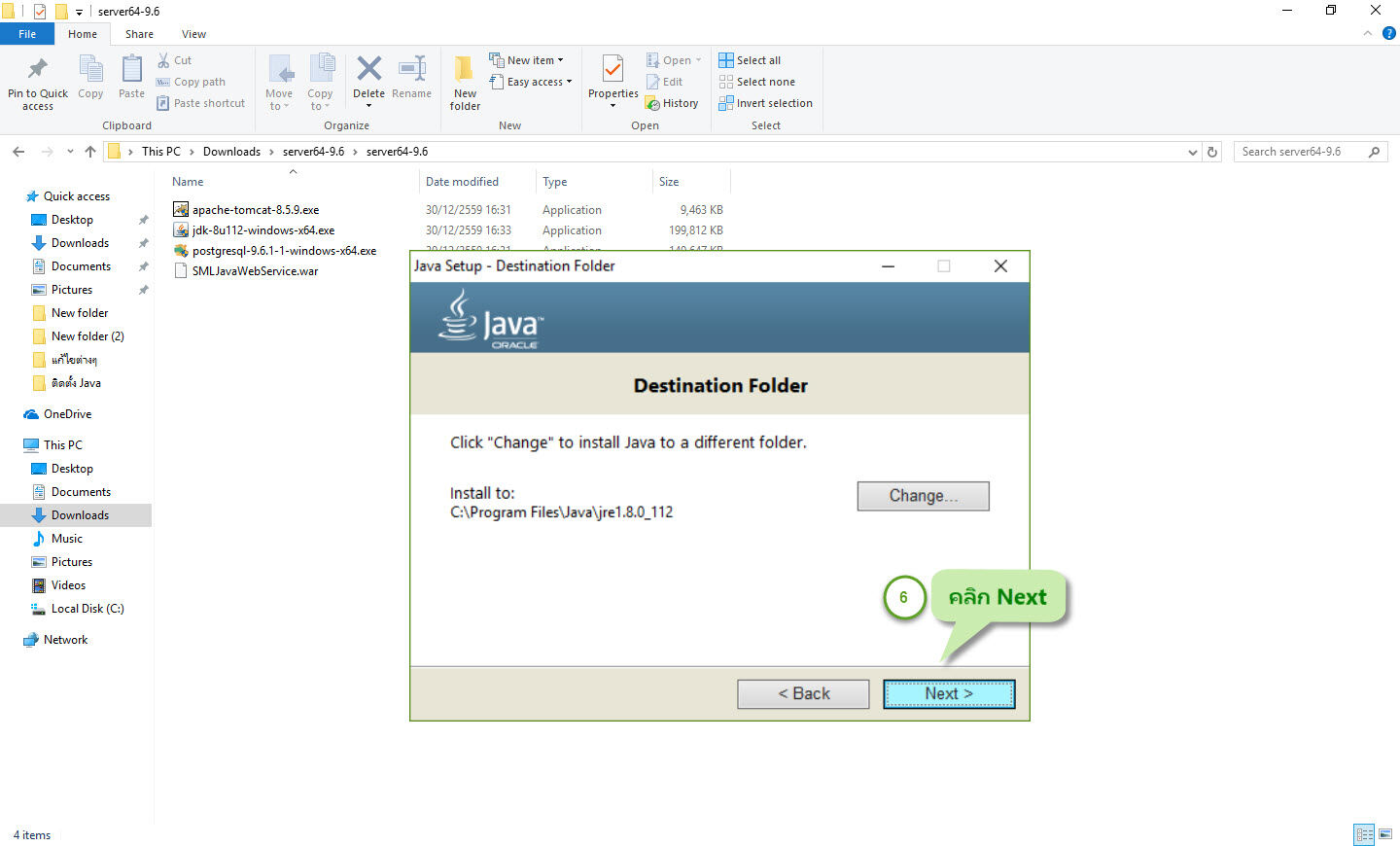
Task: Switch to the Share ribbon tab
Action: click(139, 34)
